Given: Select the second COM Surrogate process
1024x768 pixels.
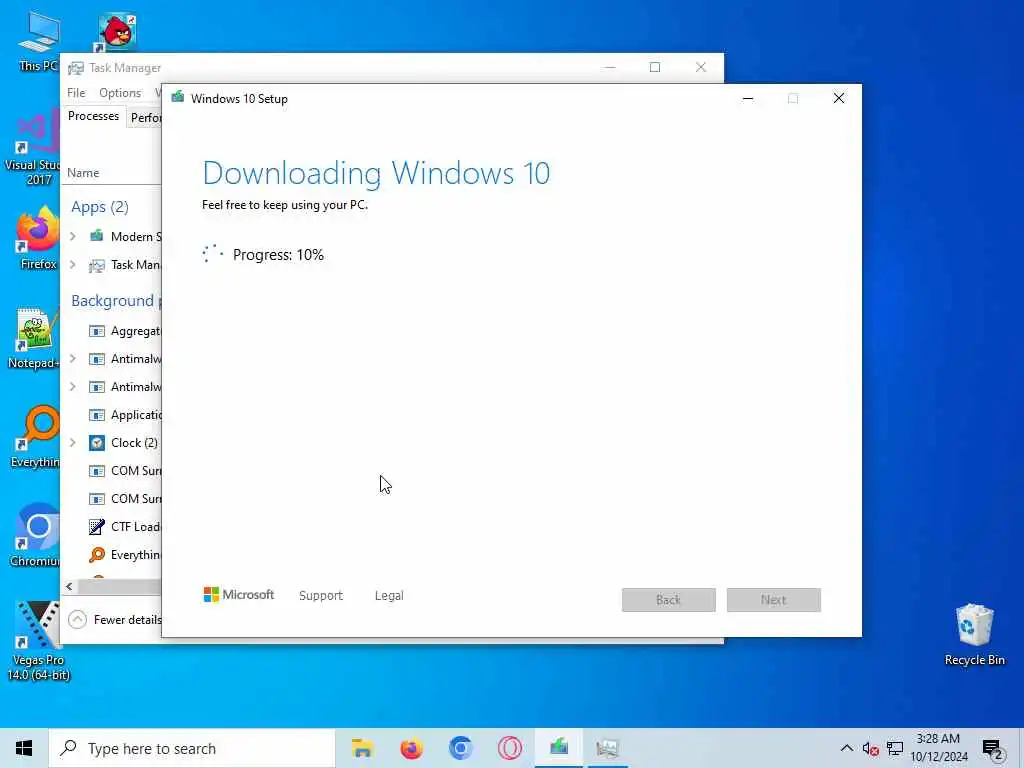Looking at the screenshot, I should [112, 499].
